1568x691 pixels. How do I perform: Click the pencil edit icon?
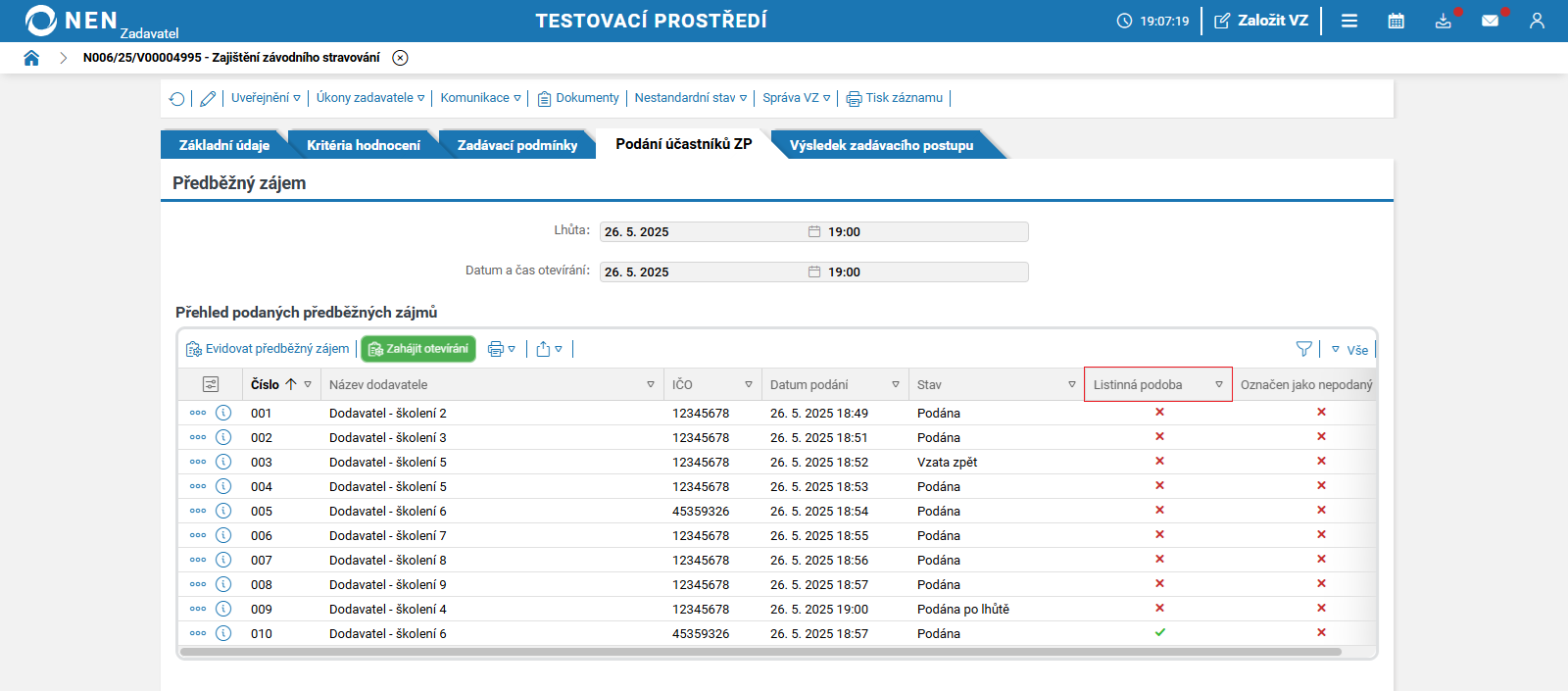point(208,98)
